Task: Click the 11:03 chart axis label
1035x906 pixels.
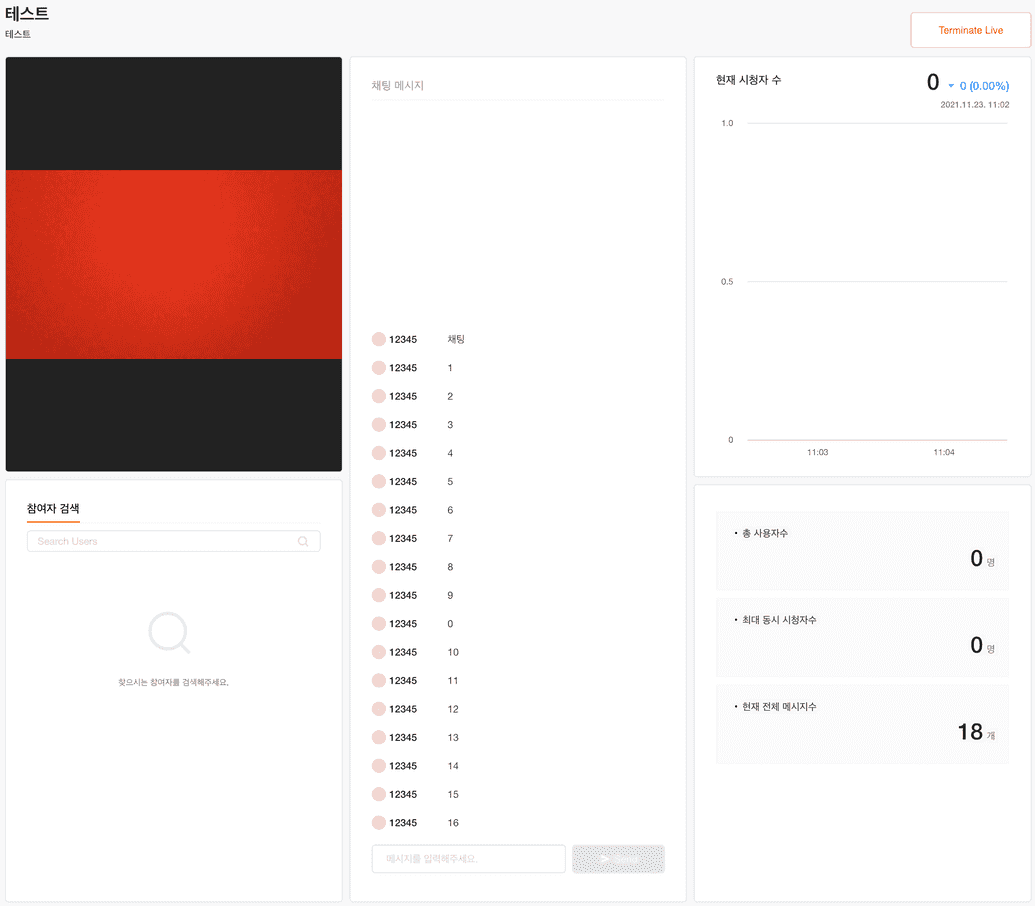Action: (817, 452)
